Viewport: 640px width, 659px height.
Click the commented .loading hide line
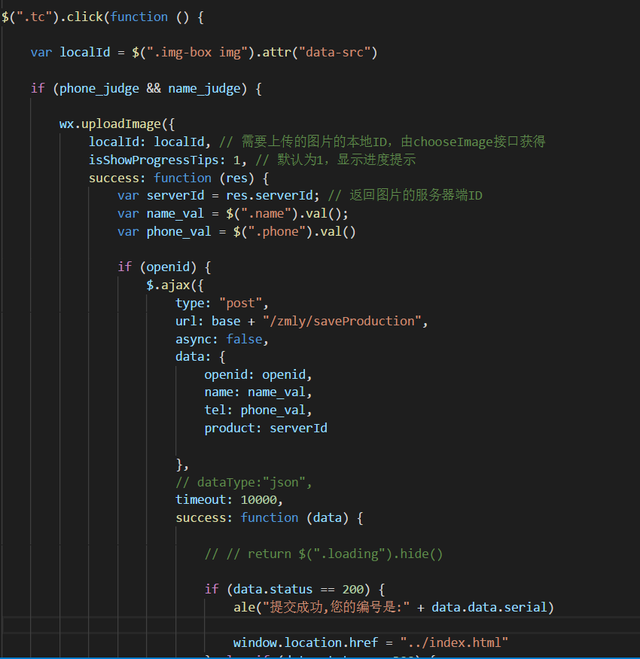[x=324, y=554]
